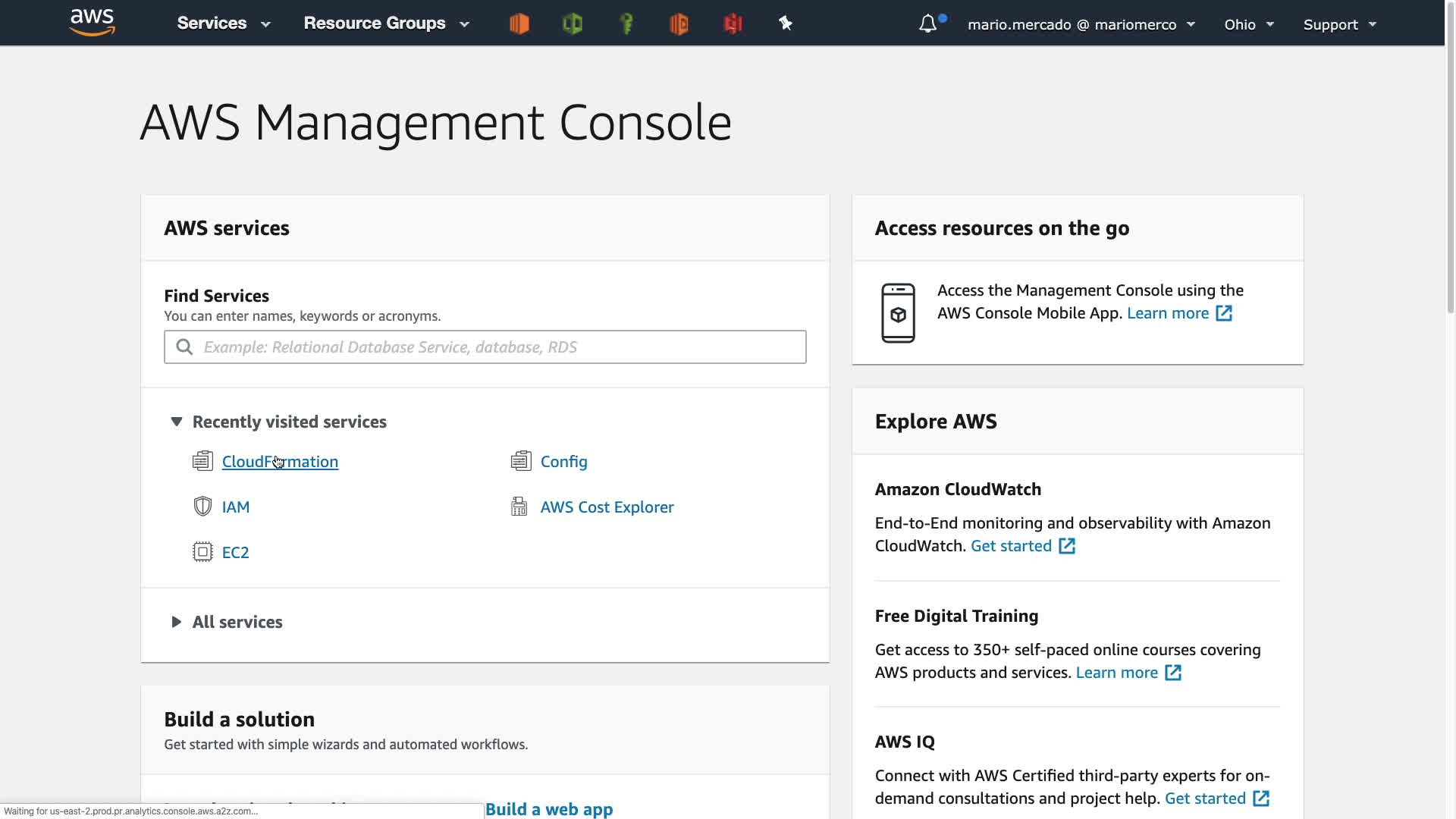Open the Resource Groups dropdown

[386, 24]
